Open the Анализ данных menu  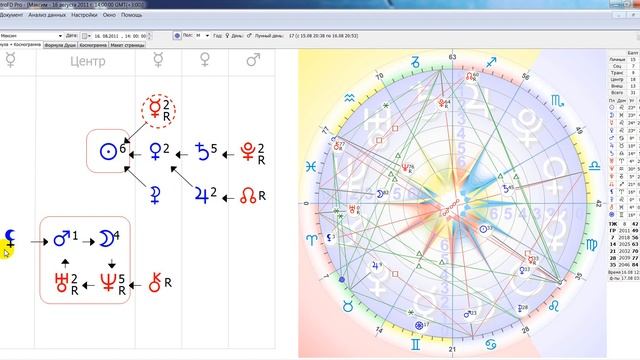(47, 15)
